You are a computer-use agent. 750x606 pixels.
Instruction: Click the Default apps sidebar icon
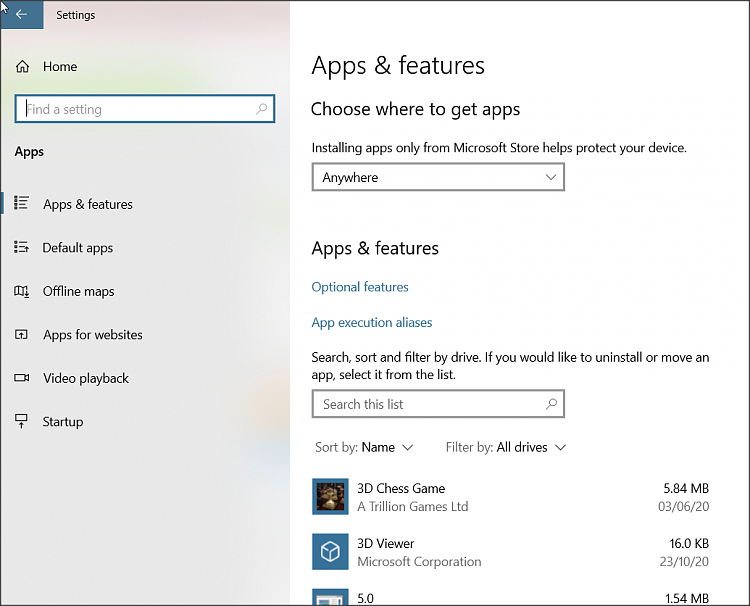[x=22, y=248]
